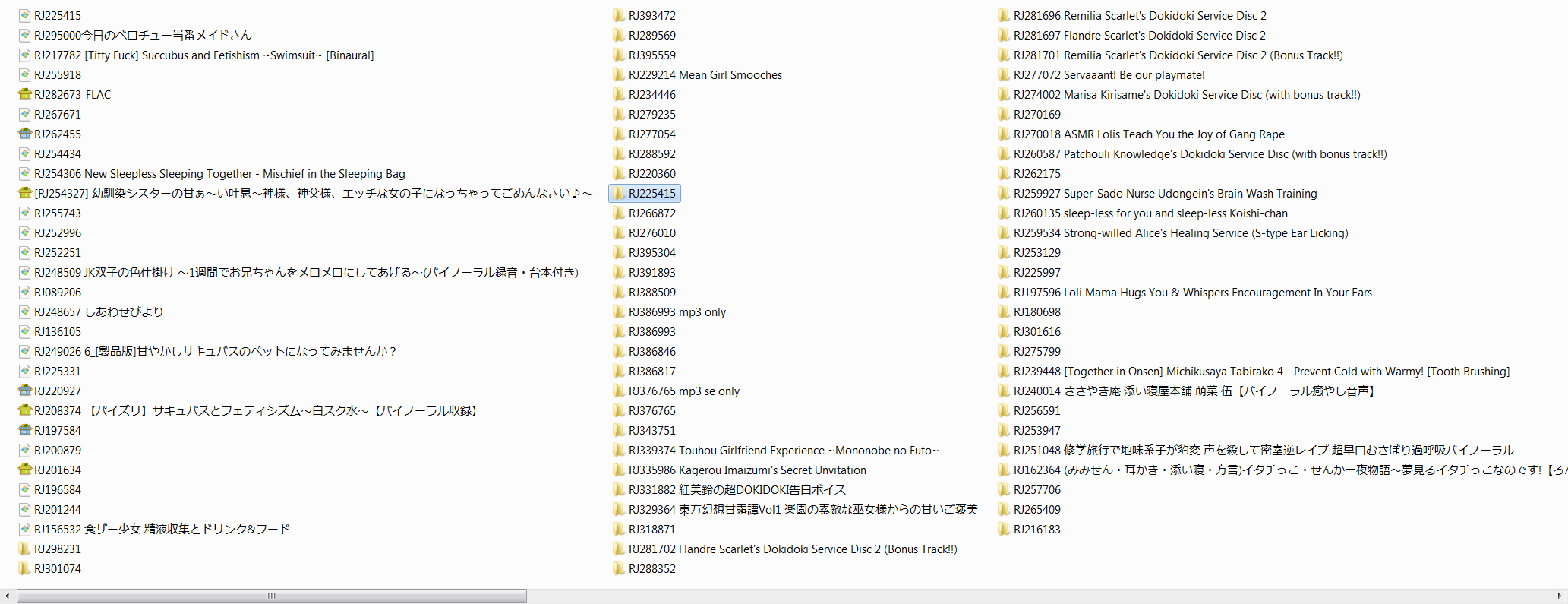This screenshot has height=604, width=1568.
Task: Click the scroll right arrow button
Action: pyautogui.click(x=1560, y=596)
